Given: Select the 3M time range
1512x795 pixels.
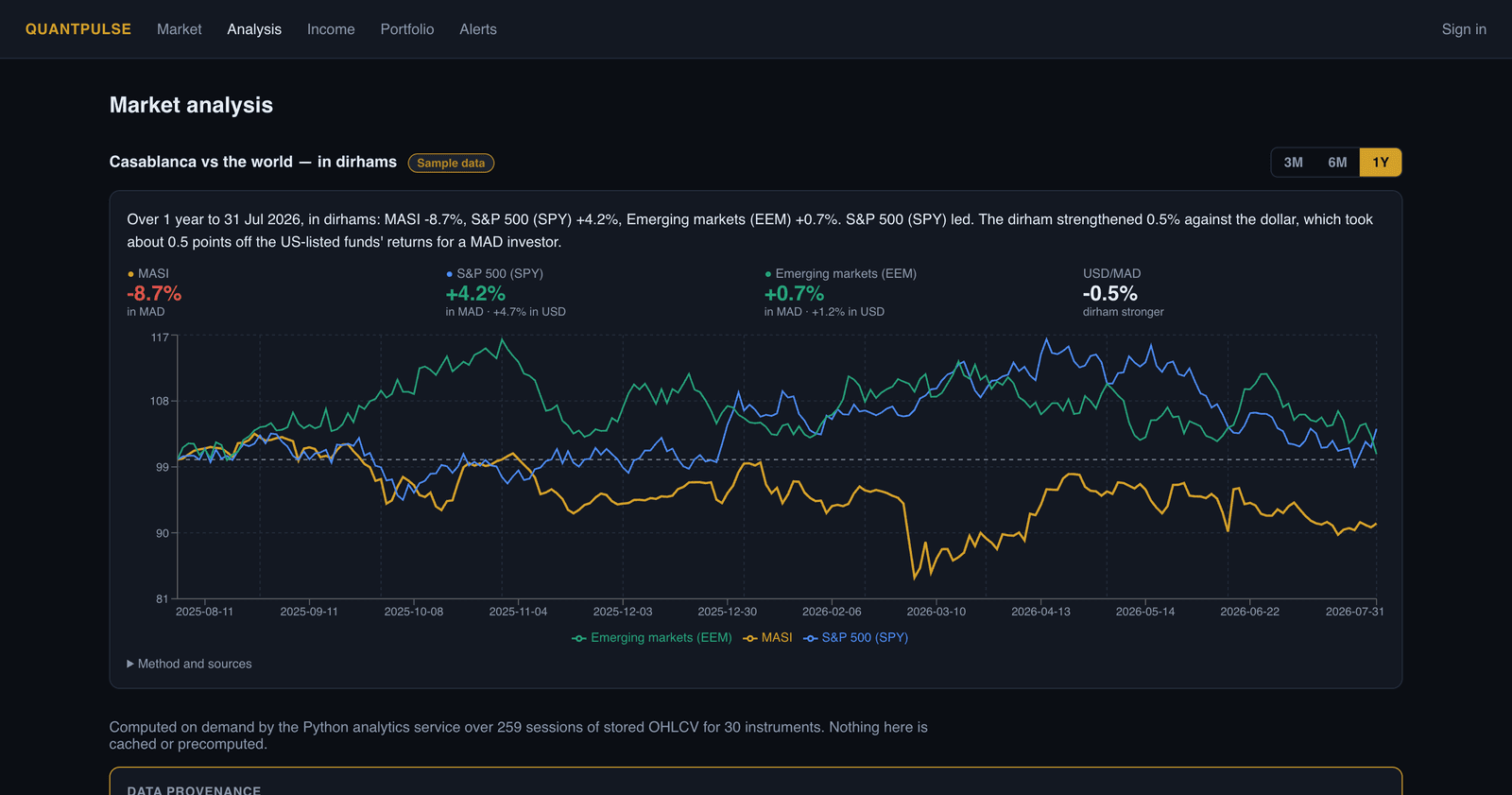Looking at the screenshot, I should point(1293,163).
